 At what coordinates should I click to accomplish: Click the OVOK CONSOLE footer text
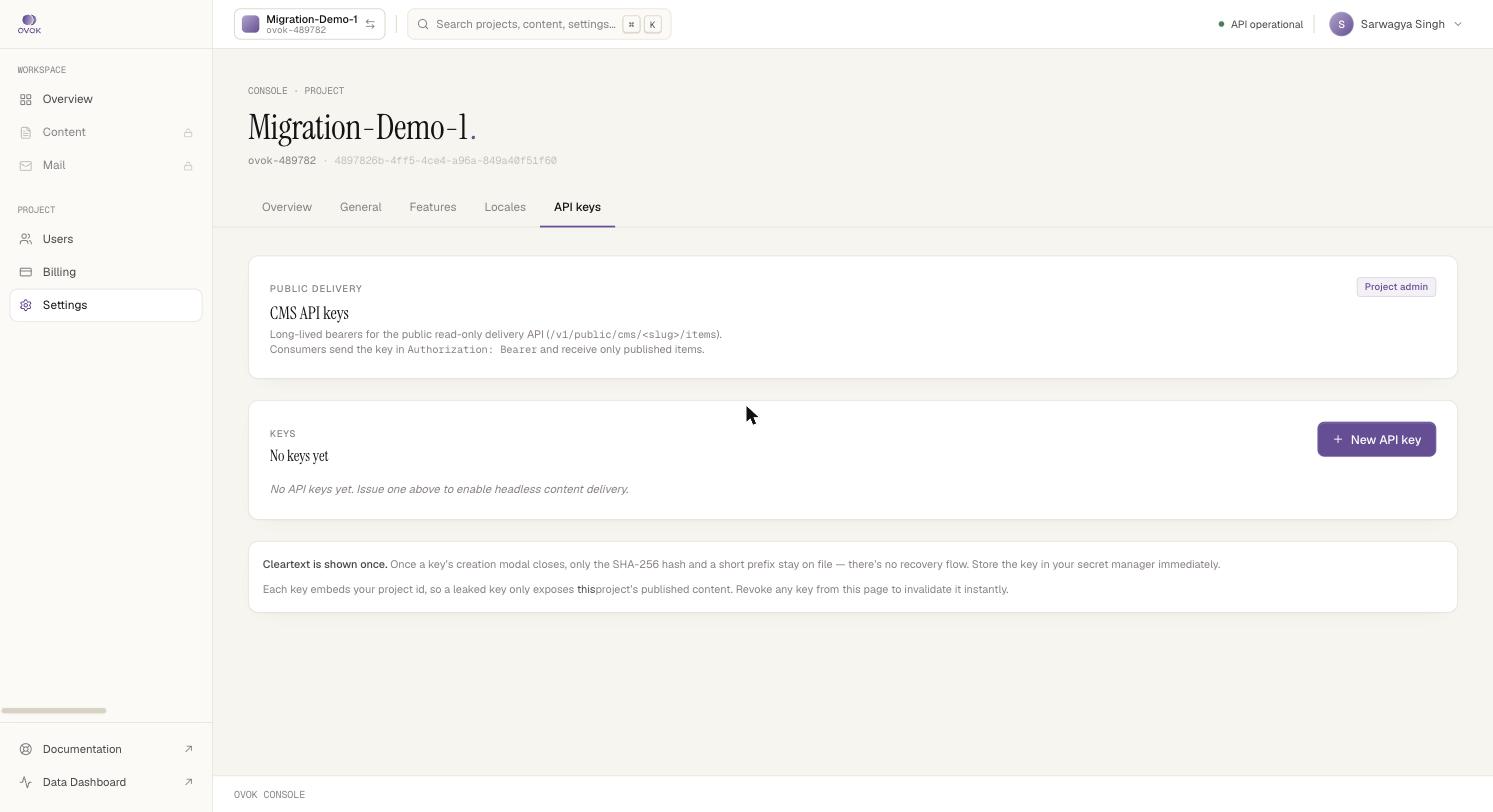(x=270, y=795)
